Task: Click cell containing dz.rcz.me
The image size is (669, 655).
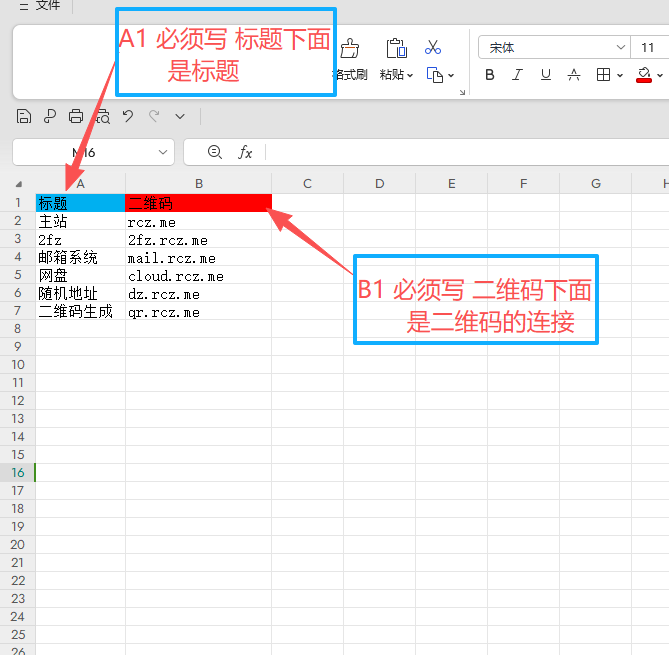Action: click(198, 294)
